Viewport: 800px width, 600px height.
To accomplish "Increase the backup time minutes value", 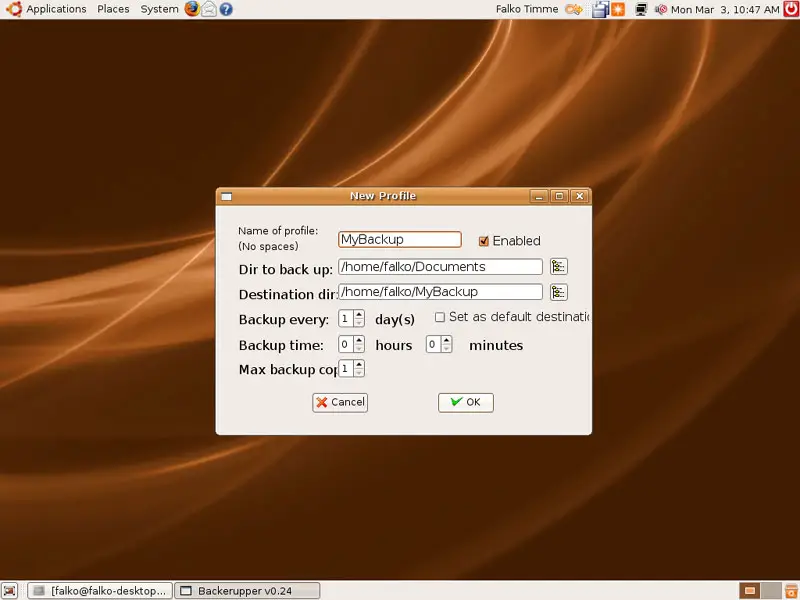I will (x=447, y=340).
